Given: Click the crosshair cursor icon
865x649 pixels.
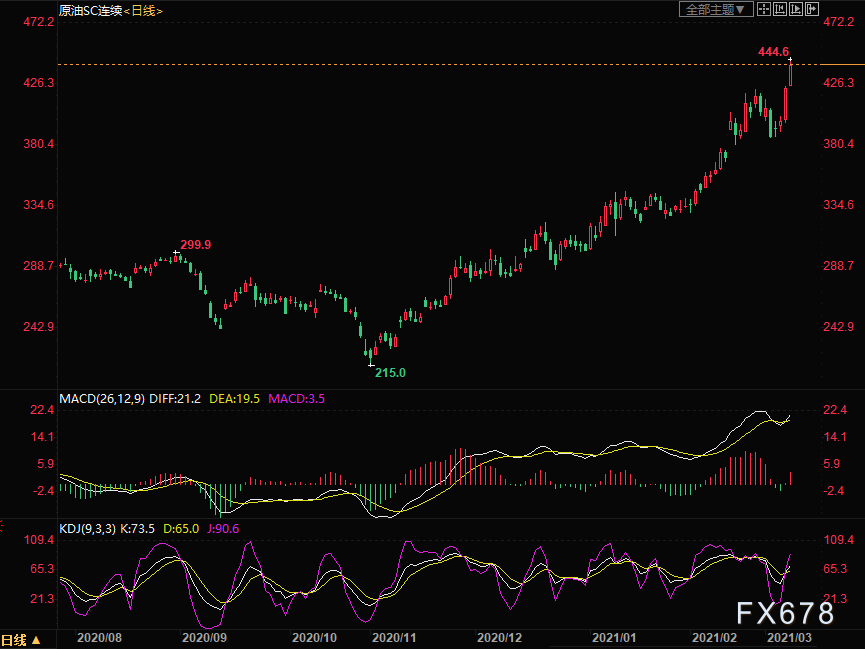Looking at the screenshot, I should [x=762, y=9].
